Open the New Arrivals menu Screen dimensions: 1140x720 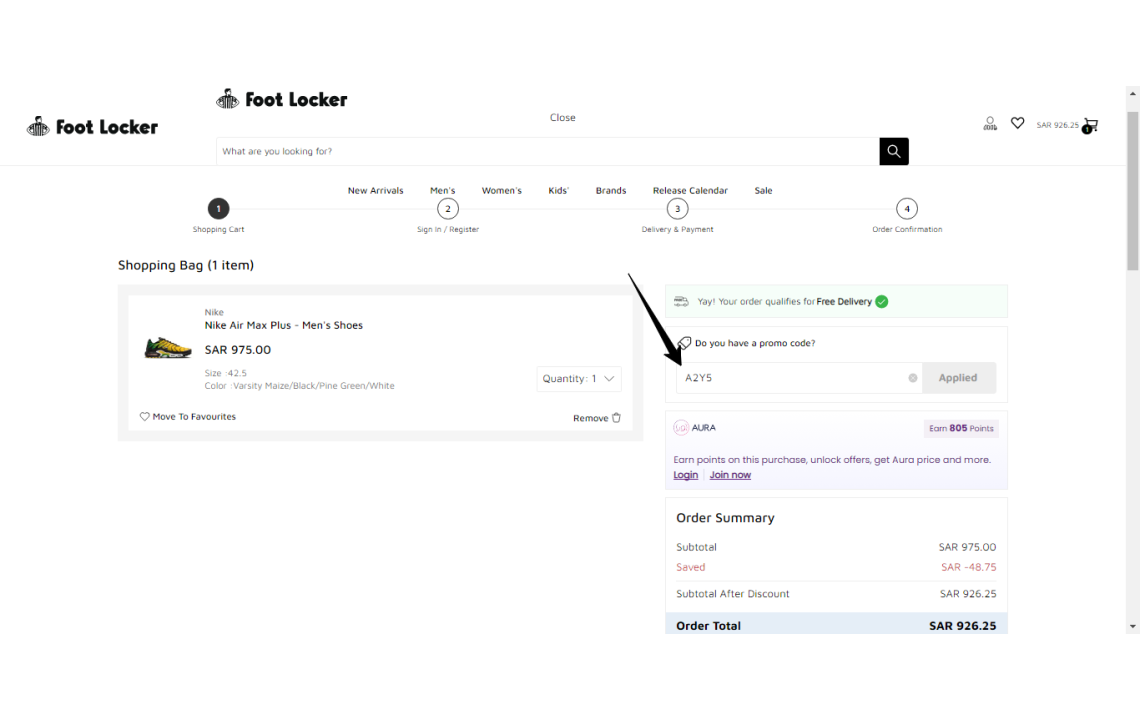click(x=375, y=191)
